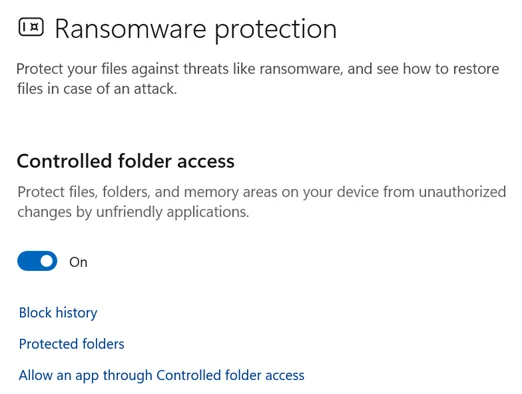Click the 'Controlled folder access' section heading
The width and height of the screenshot is (522, 394).
126,161
